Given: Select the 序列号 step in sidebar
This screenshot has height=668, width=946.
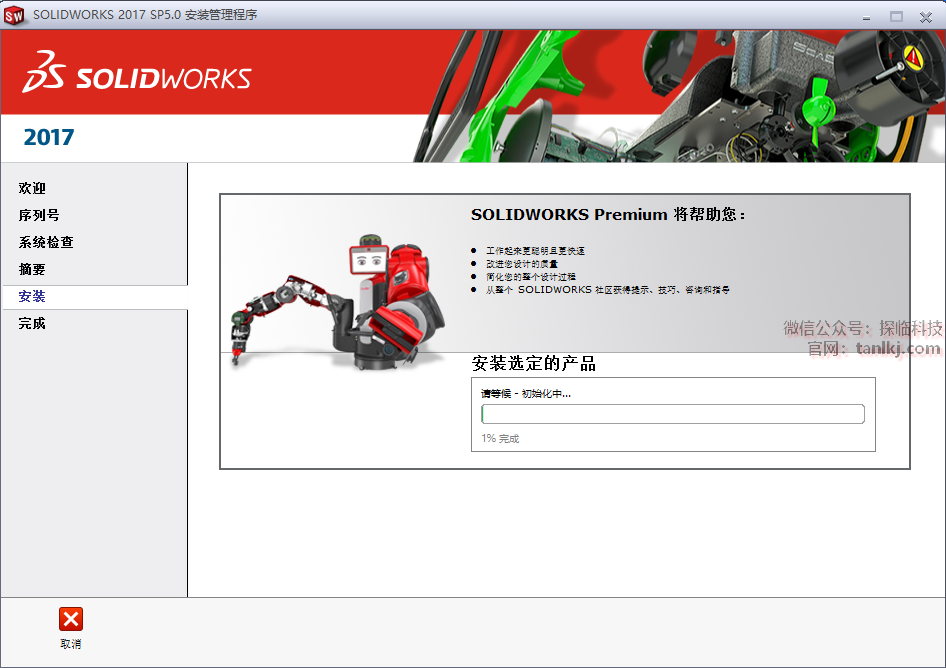Looking at the screenshot, I should pos(39,215).
